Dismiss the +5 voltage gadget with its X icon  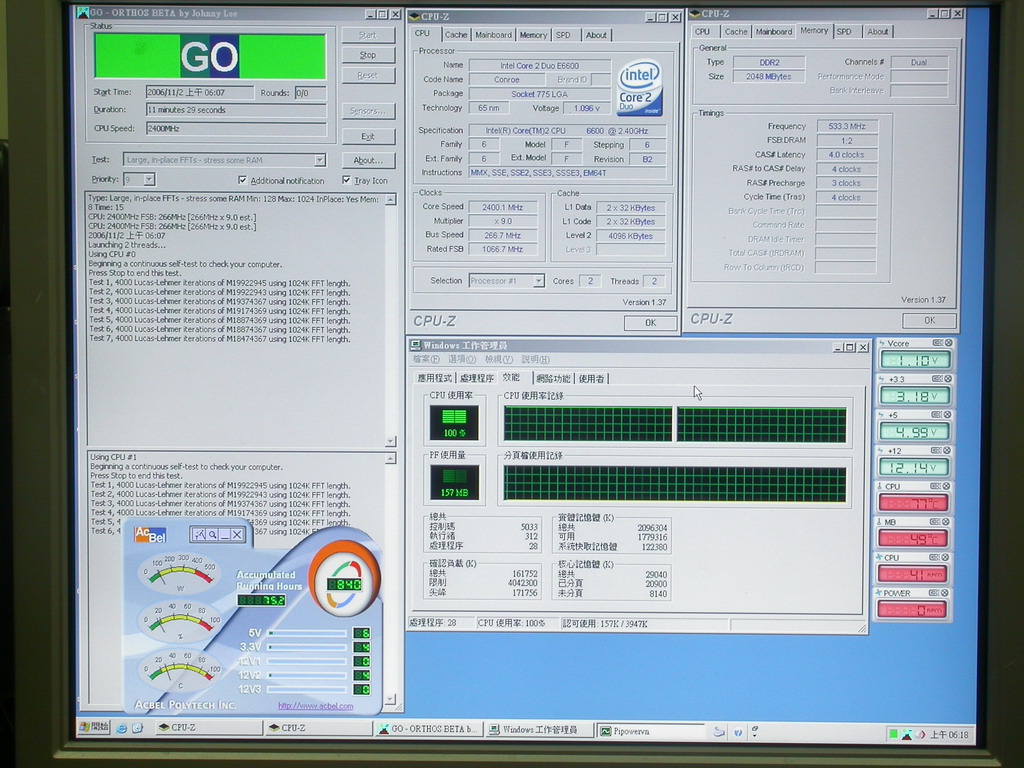point(948,415)
